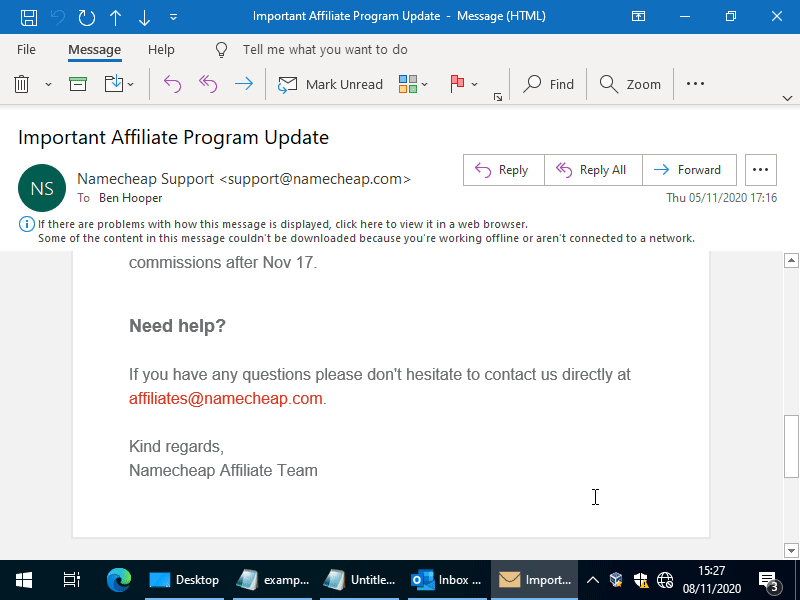
Task: Open the Help tab
Action: pyautogui.click(x=161, y=49)
